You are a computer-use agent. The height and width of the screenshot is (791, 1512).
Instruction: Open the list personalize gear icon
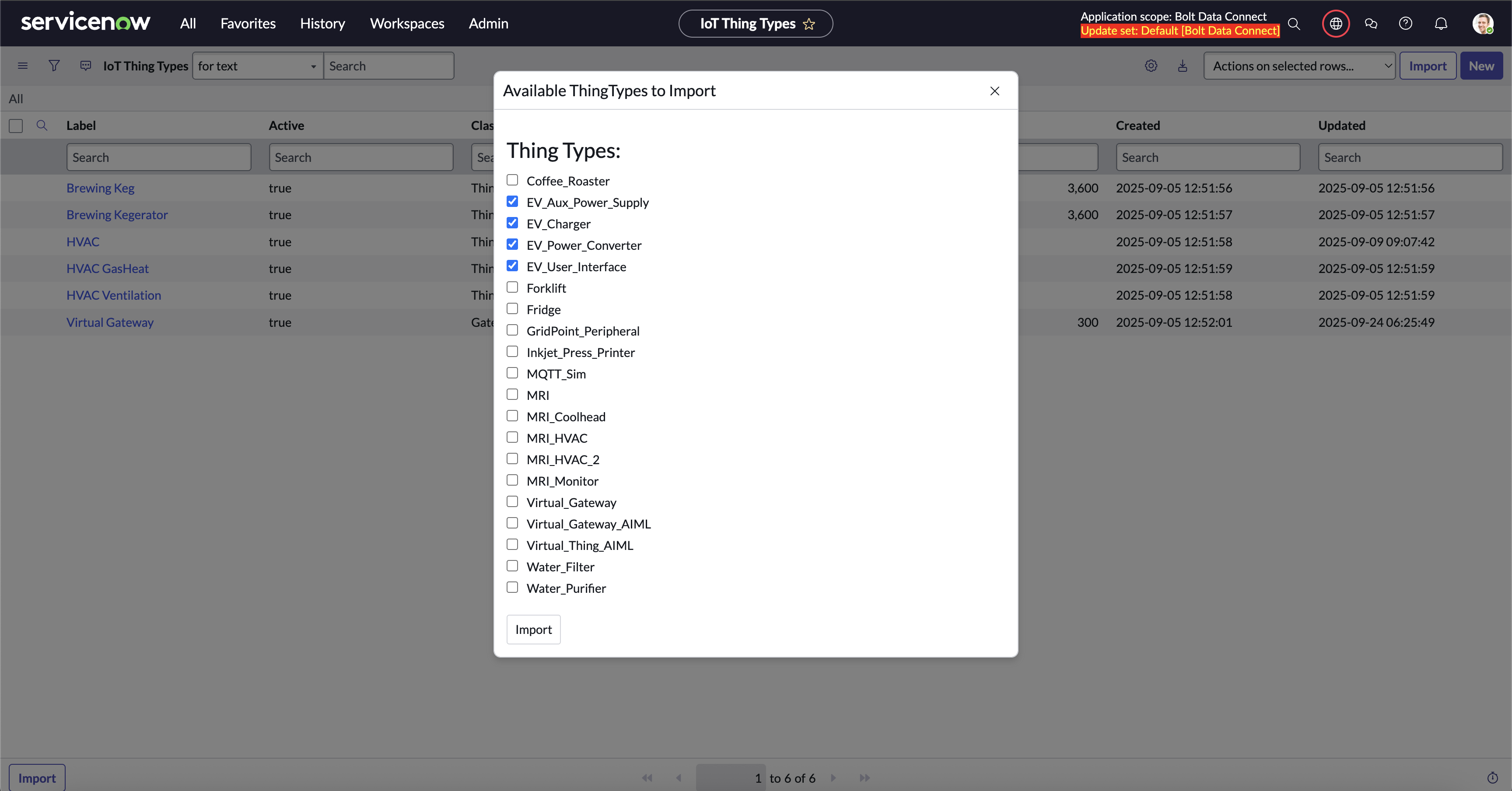[1151, 66]
